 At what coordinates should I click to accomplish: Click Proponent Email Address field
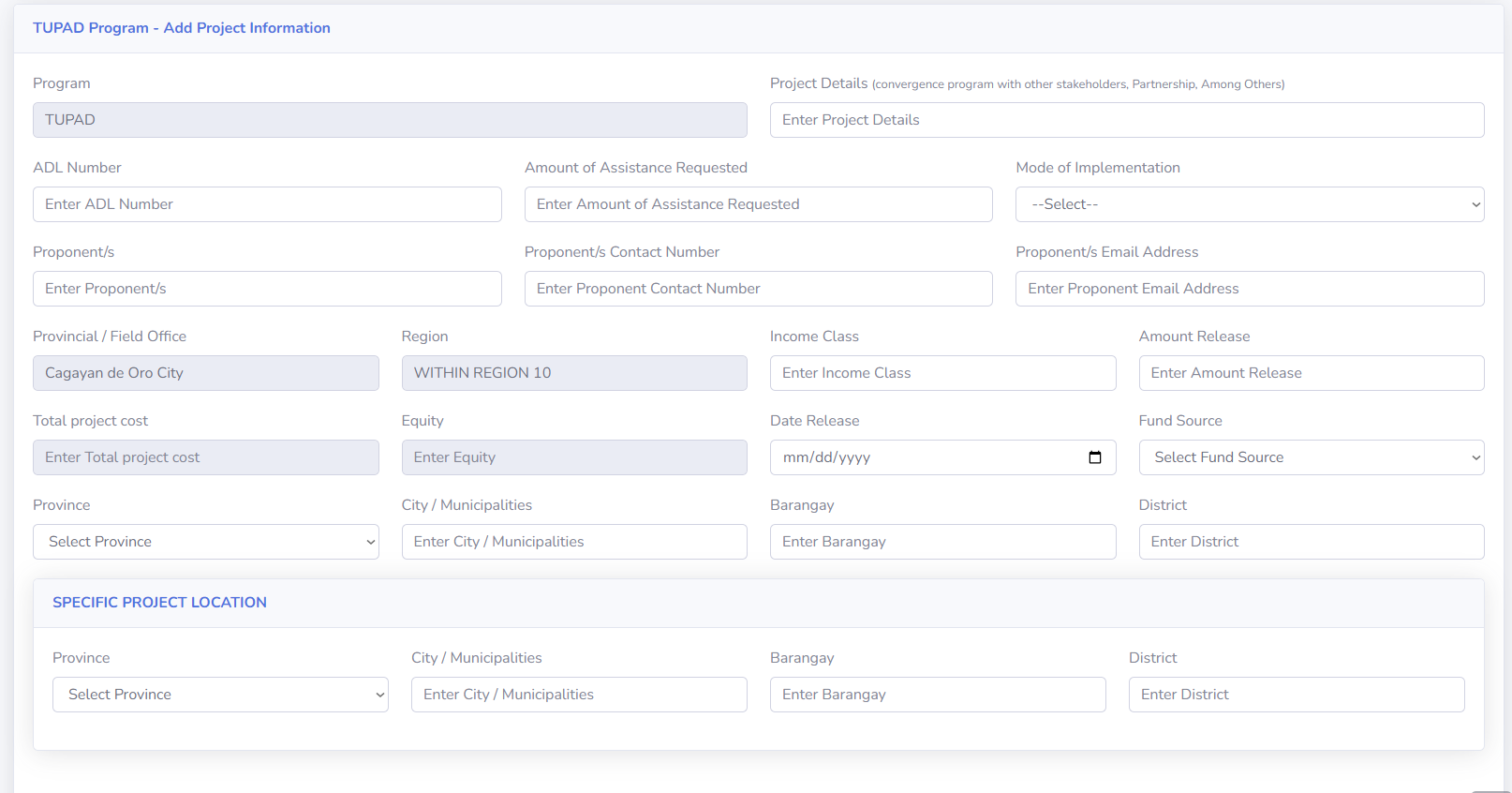click(x=1250, y=289)
